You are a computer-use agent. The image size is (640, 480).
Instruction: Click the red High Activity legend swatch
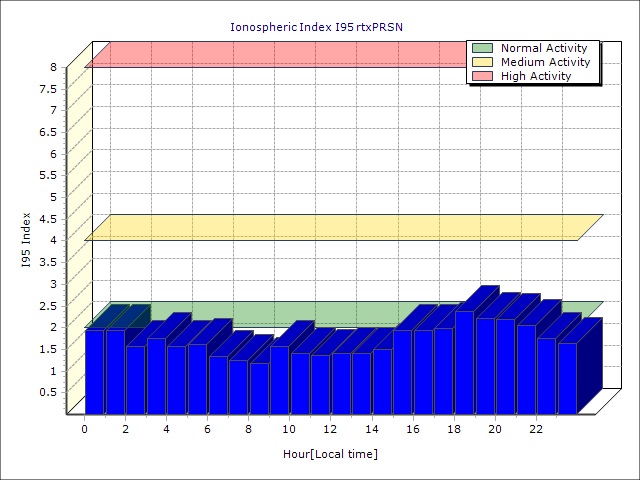click(x=482, y=76)
